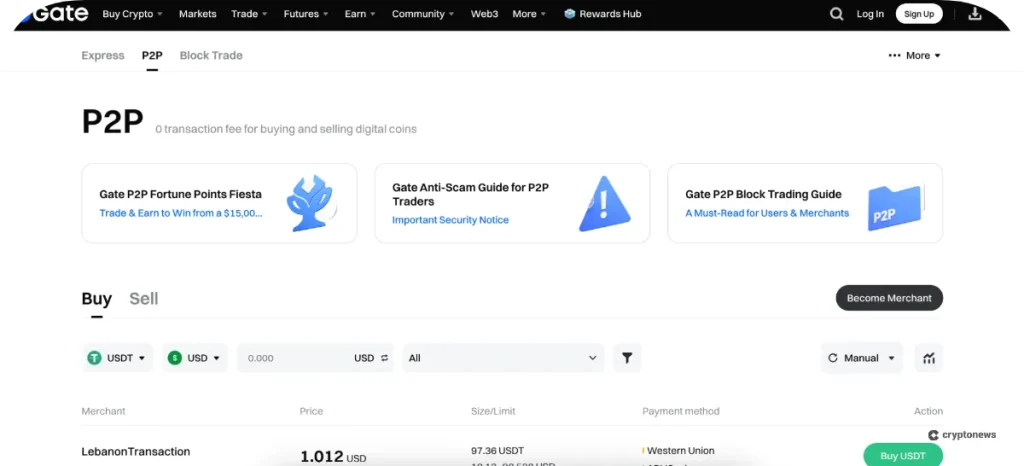Open Rewards Hub

click(x=602, y=14)
